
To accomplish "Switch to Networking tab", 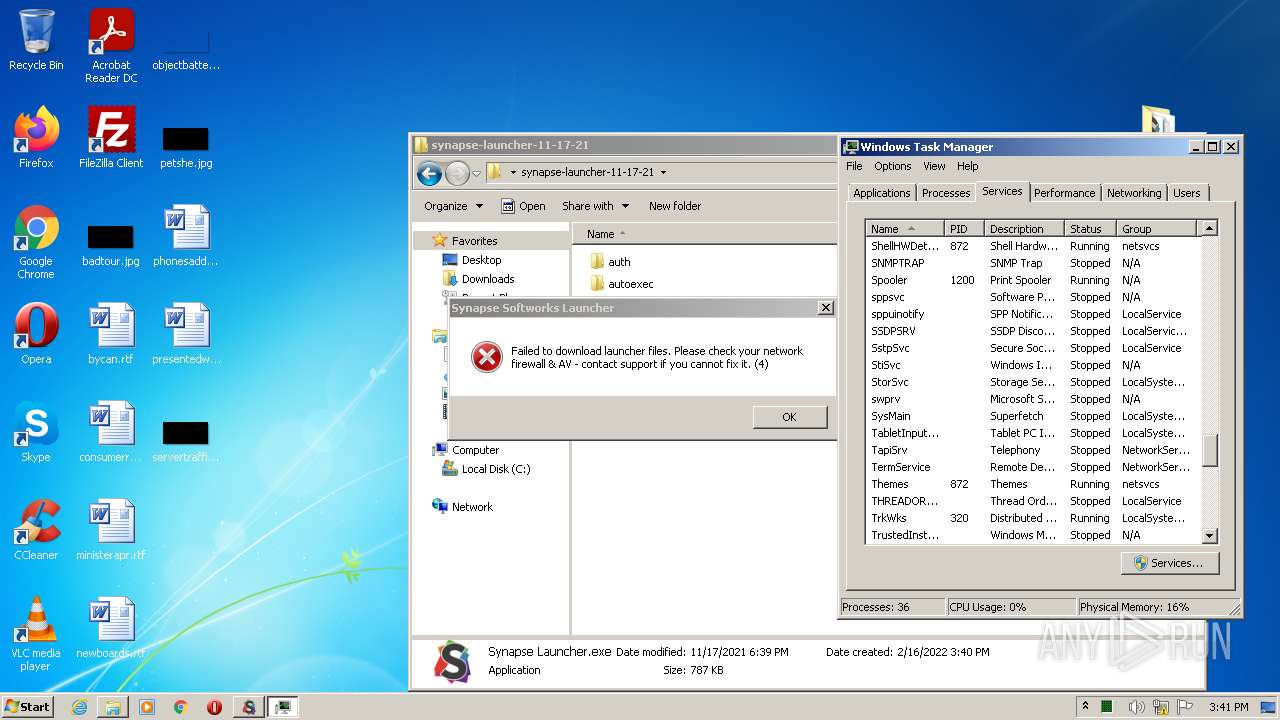I will [1134, 193].
